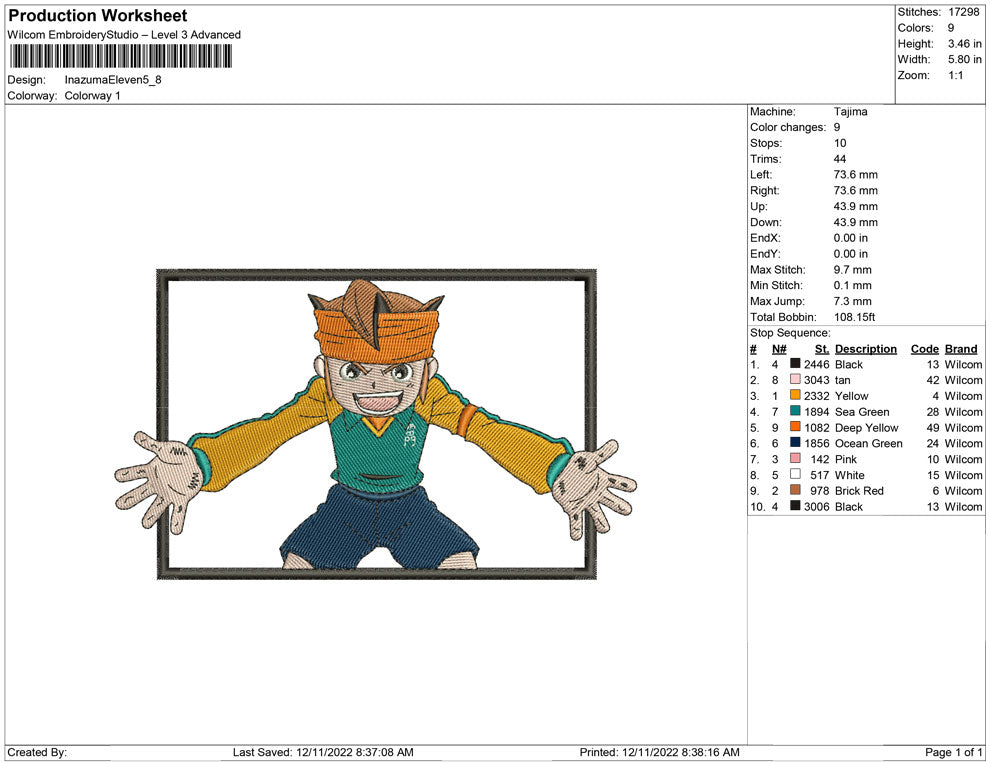
Task: Click the Zoom value '1:1'
Action: (955, 75)
